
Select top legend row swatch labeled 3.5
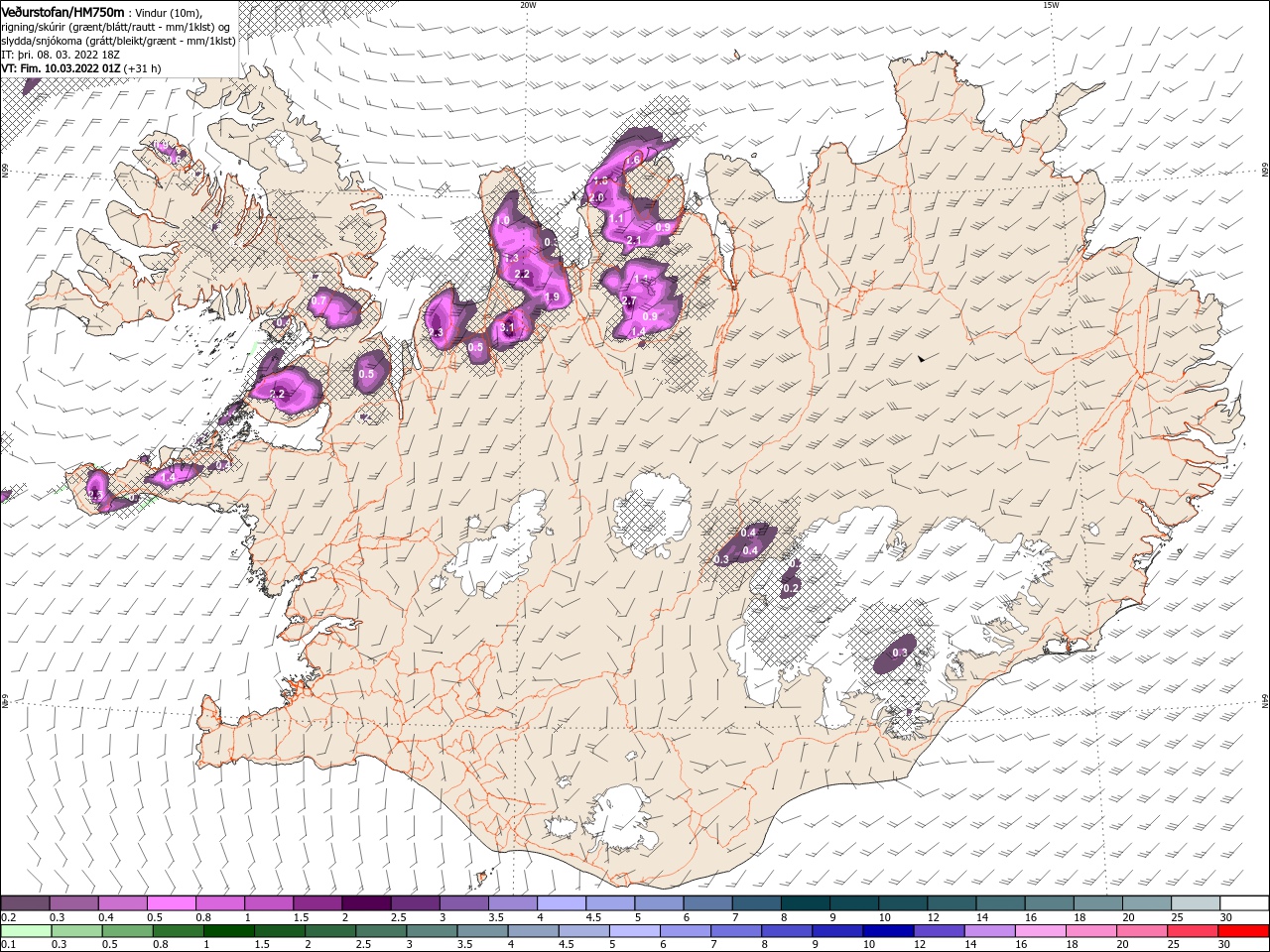click(x=512, y=903)
